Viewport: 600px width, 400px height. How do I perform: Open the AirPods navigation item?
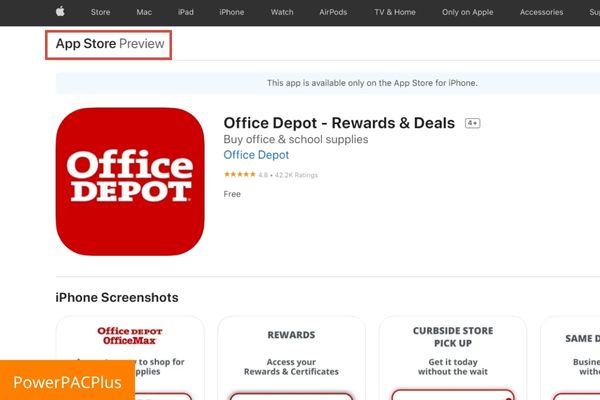click(x=333, y=12)
